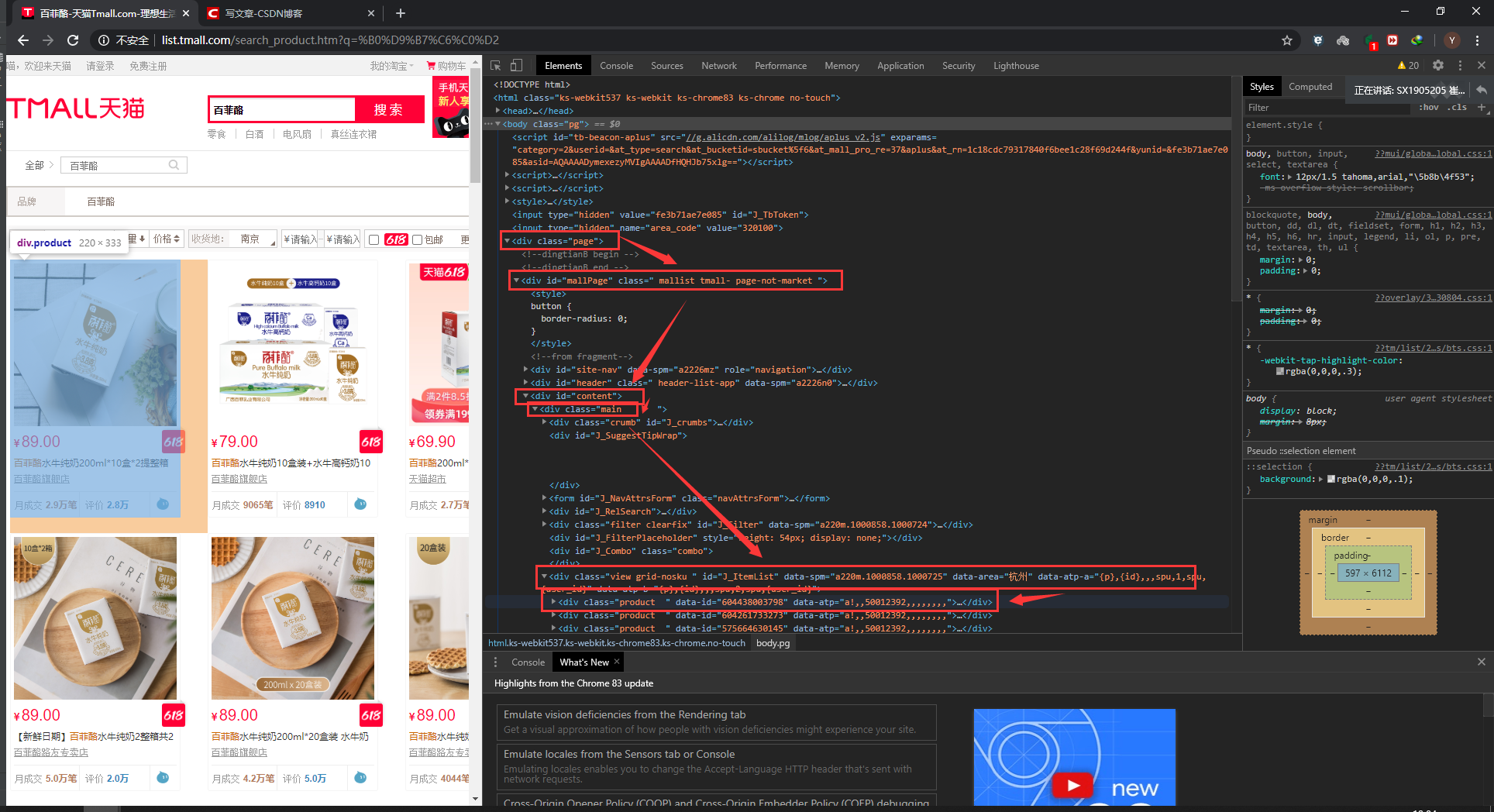The image size is (1494, 812).
Task: Close the 写文章-CSDN博客 tab
Action: (371, 13)
